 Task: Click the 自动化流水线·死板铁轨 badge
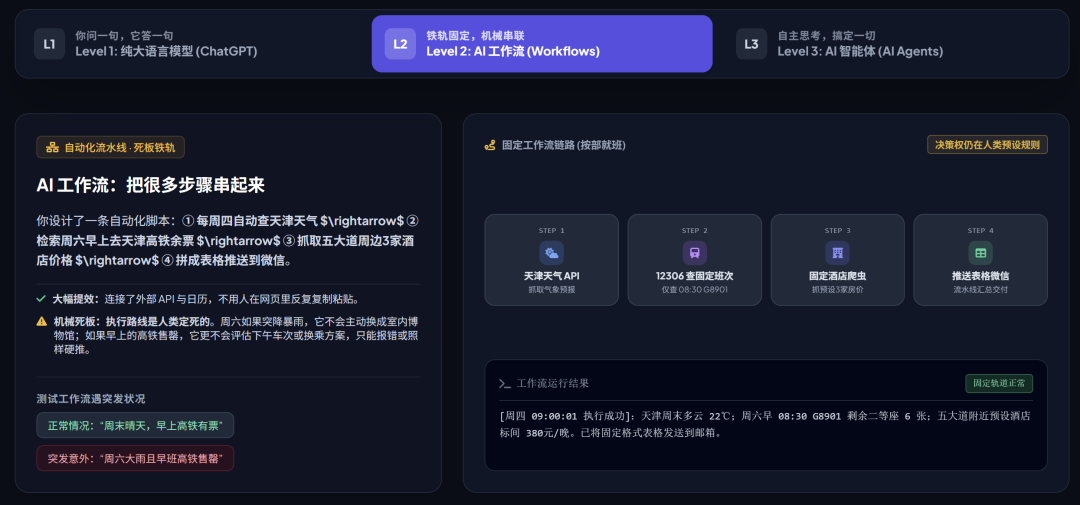(110, 147)
